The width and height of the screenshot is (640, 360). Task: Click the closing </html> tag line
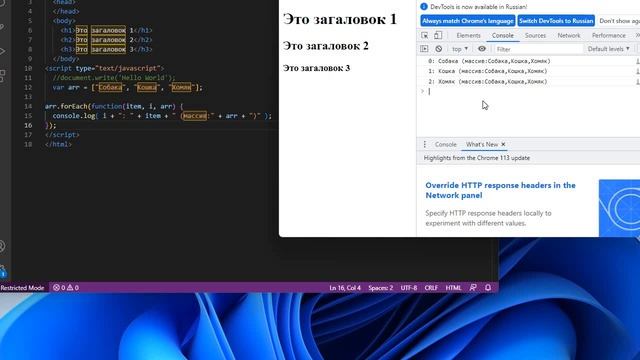58,144
